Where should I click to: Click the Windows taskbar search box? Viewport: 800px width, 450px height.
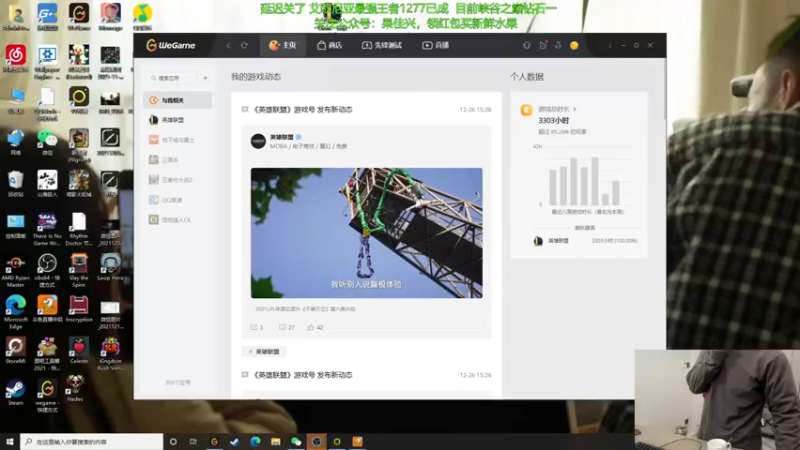tap(92, 441)
